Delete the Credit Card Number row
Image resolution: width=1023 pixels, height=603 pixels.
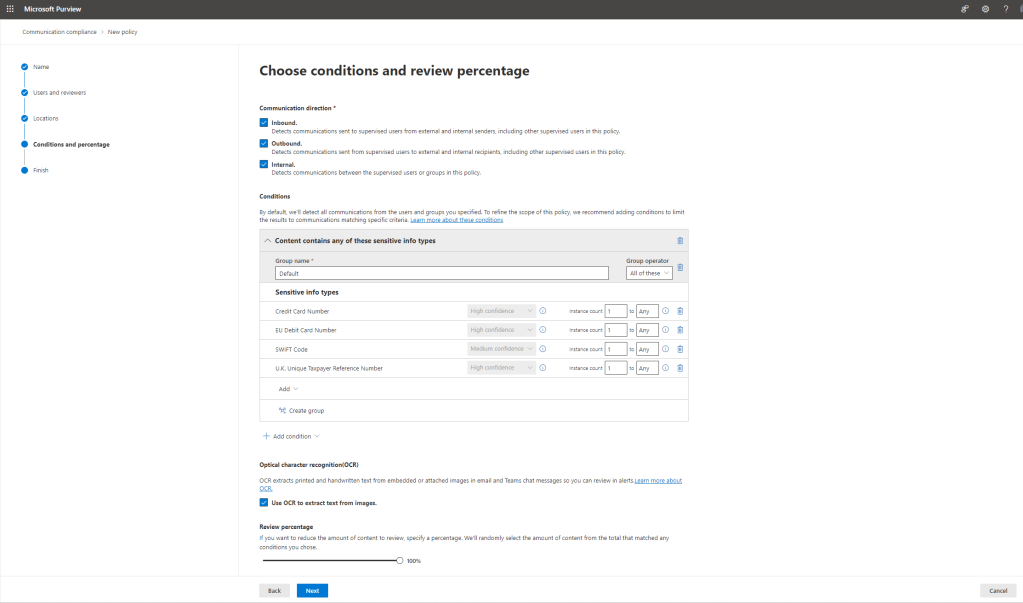coord(680,311)
